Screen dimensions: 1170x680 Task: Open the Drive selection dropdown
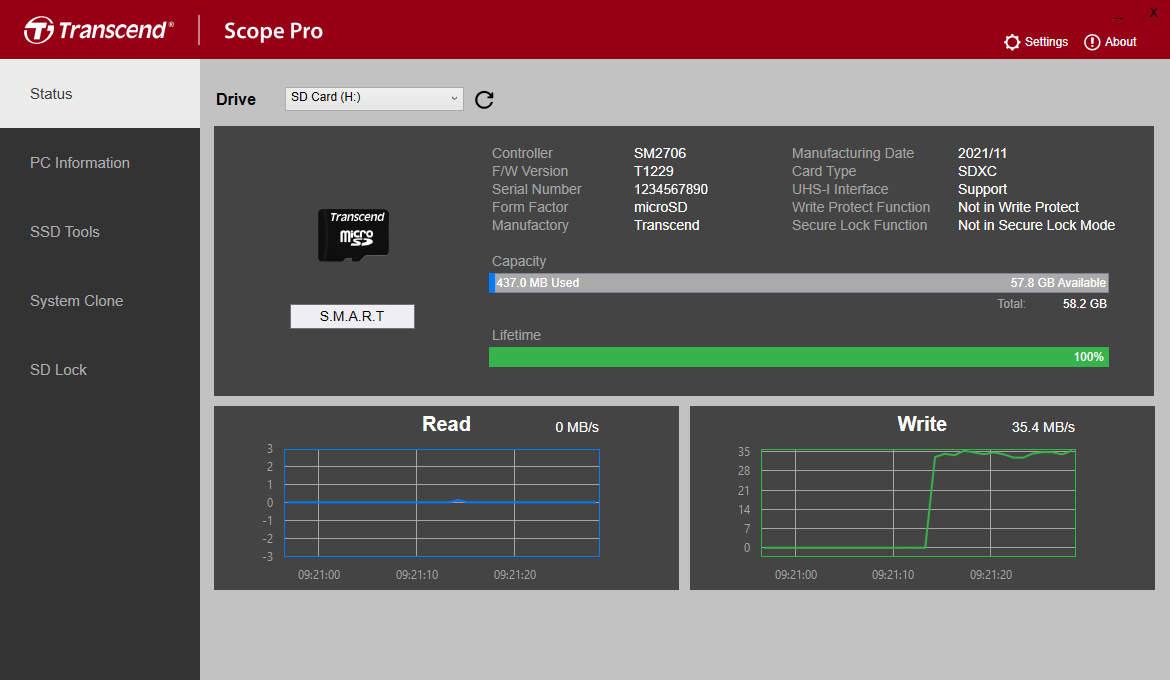coord(374,99)
